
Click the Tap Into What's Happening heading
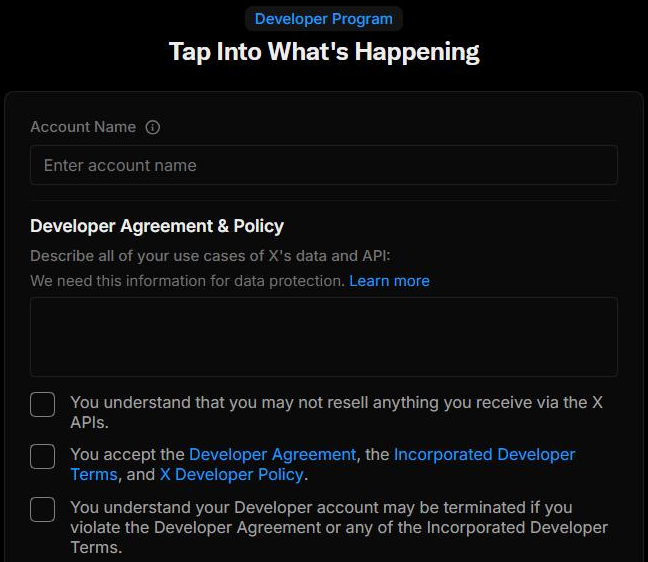pos(324,52)
